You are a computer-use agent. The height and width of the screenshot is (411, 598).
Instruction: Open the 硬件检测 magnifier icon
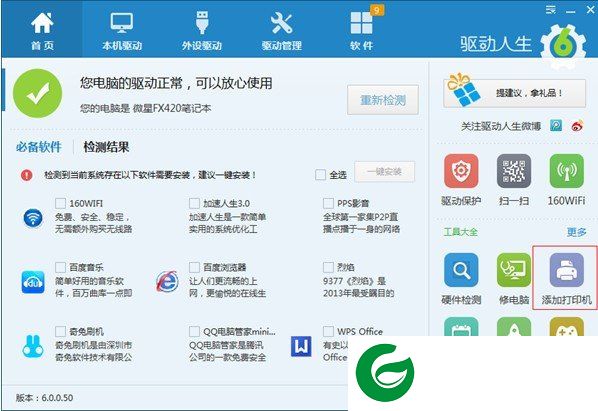point(461,270)
